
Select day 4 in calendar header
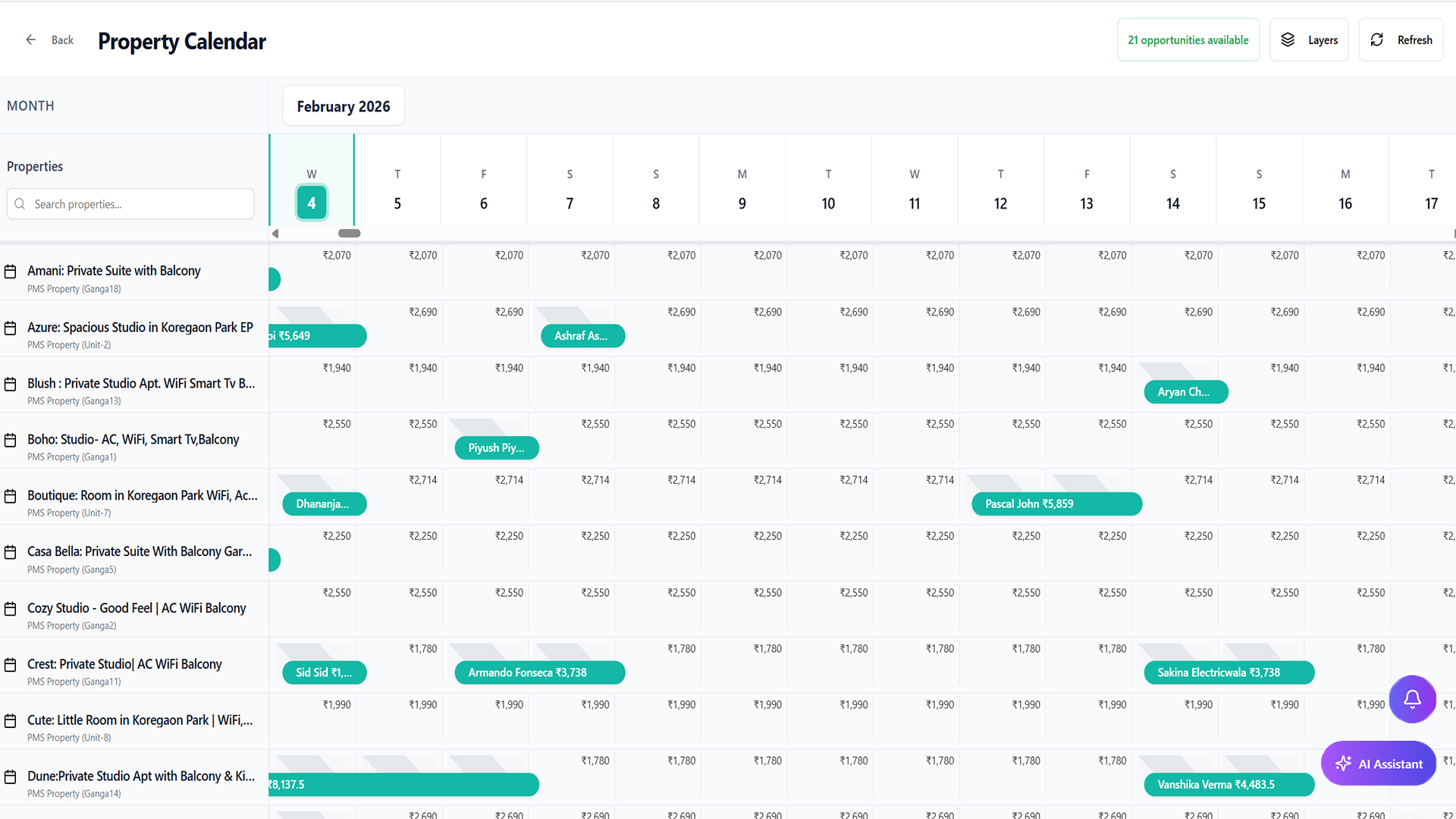(x=311, y=202)
